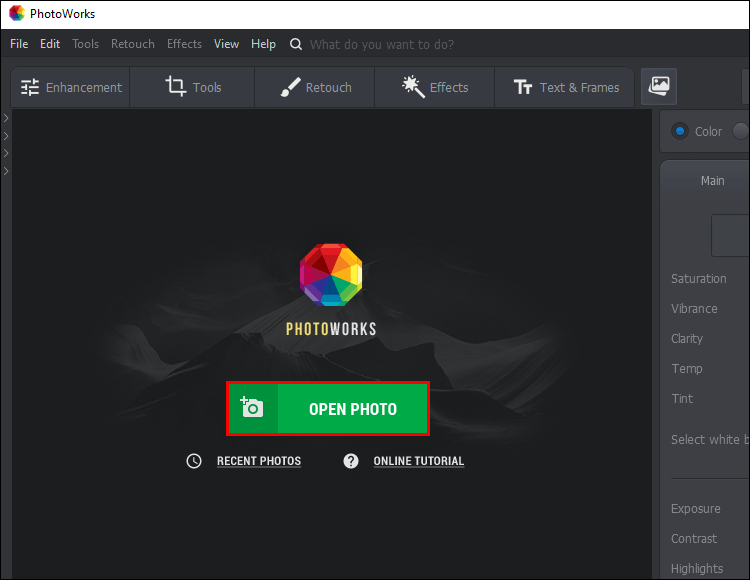The height and width of the screenshot is (580, 750).
Task: Open the Effects magic wand tab
Action: click(435, 87)
